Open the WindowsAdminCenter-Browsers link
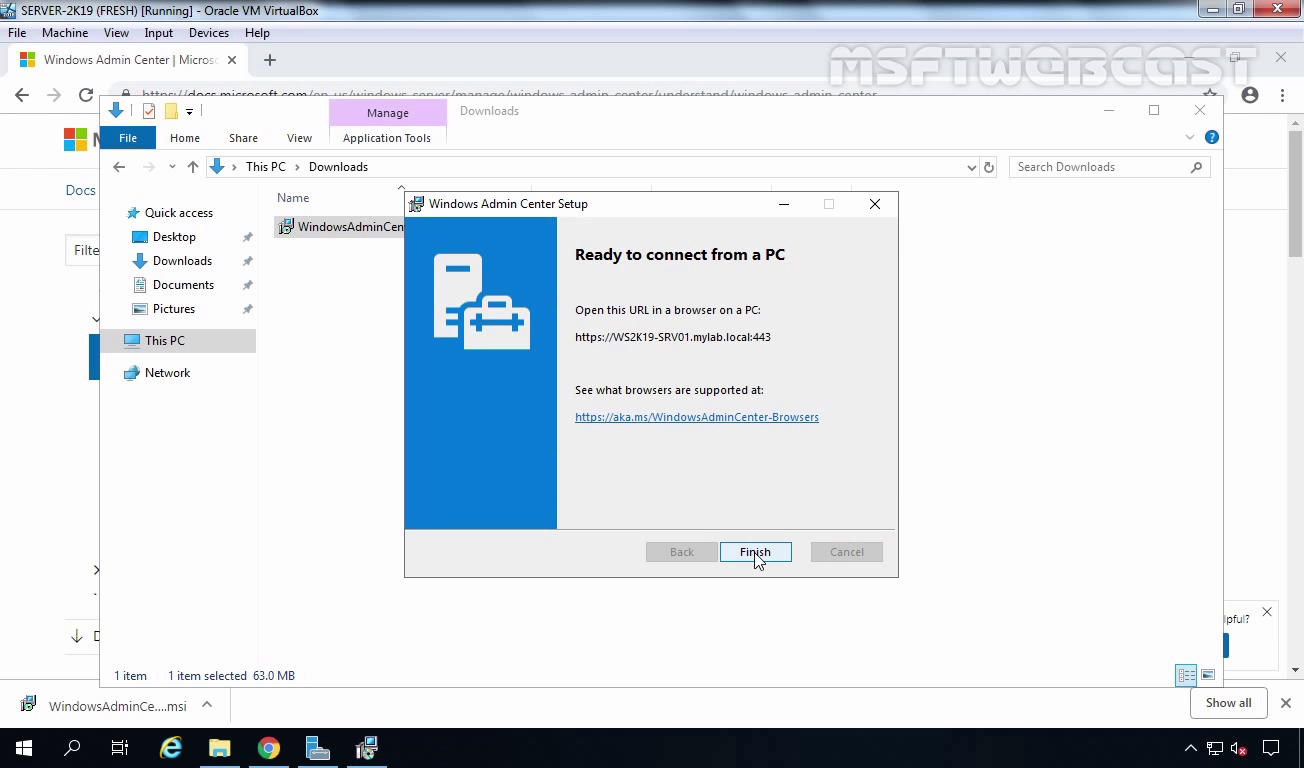The image size is (1304, 768). click(696, 417)
